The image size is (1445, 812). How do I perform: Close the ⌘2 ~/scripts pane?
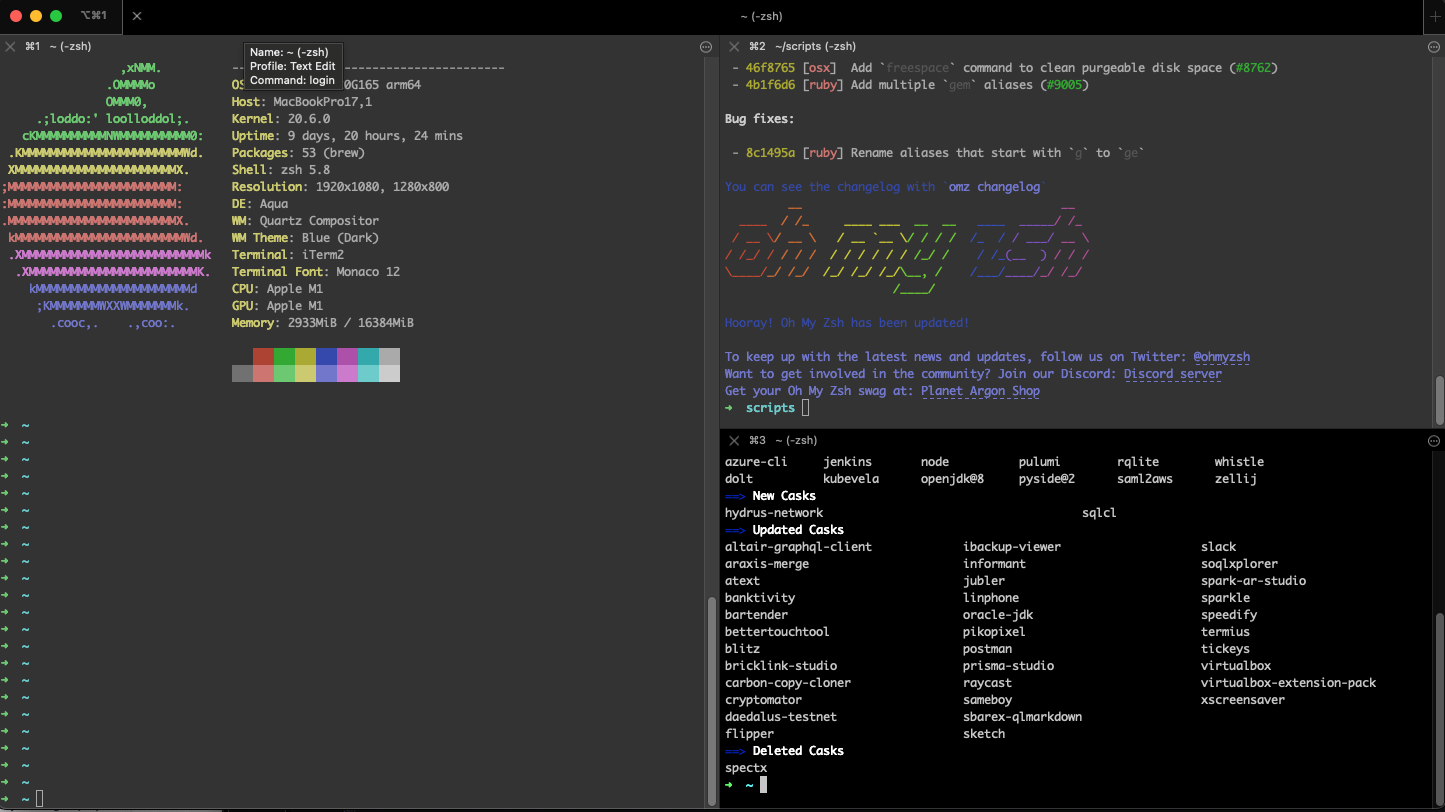pos(734,47)
